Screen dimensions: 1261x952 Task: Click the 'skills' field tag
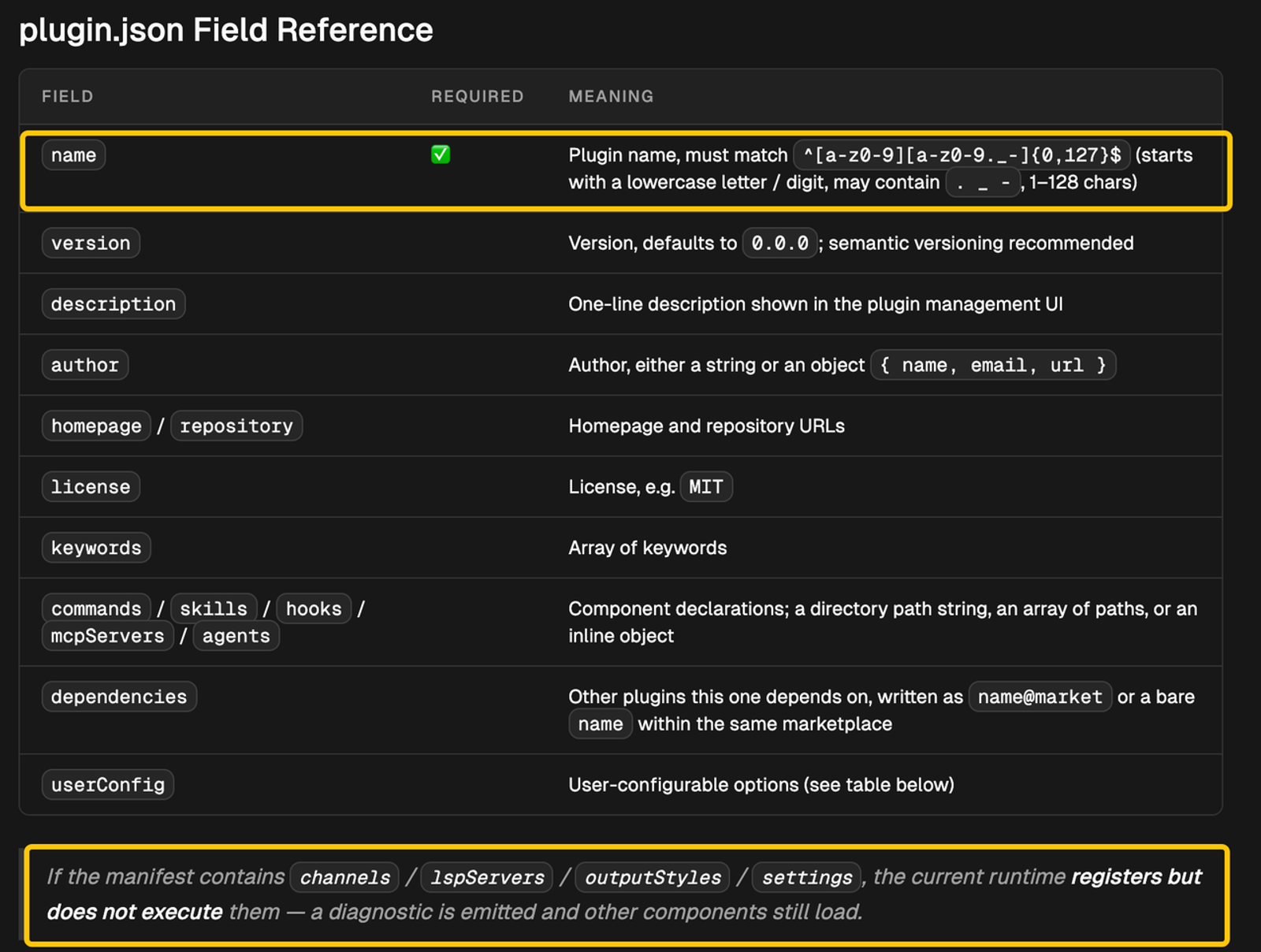(x=214, y=608)
